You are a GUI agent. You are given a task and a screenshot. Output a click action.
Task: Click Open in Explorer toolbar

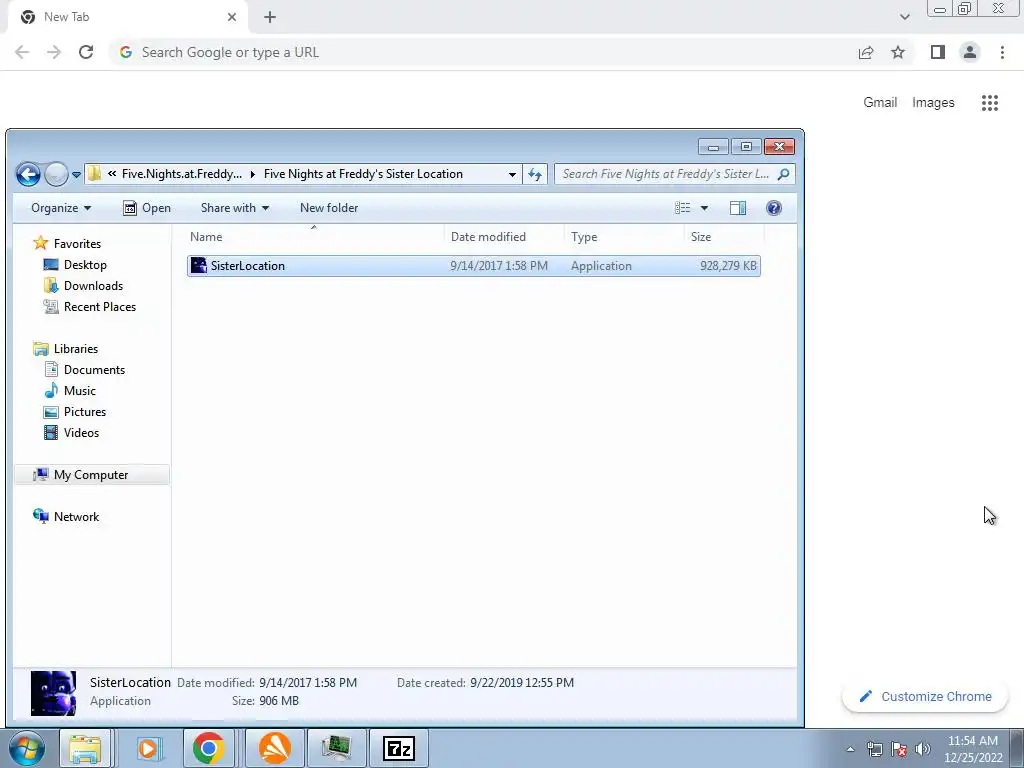point(147,208)
